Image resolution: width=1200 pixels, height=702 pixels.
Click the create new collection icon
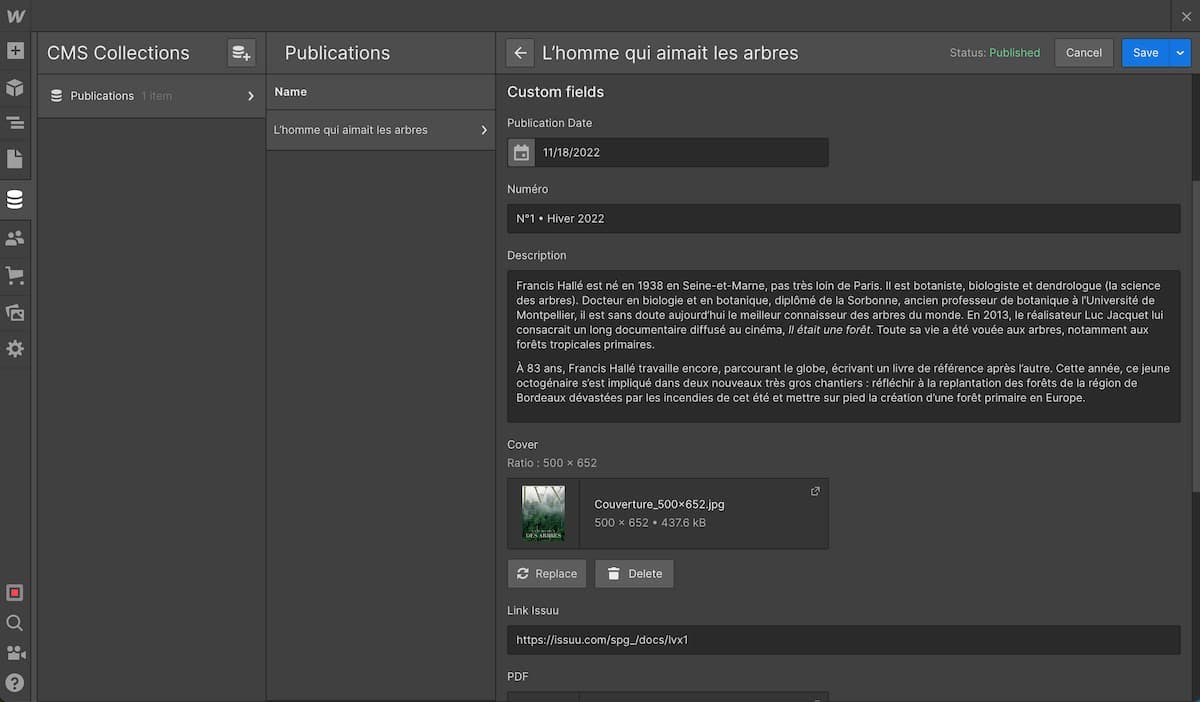[x=241, y=53]
